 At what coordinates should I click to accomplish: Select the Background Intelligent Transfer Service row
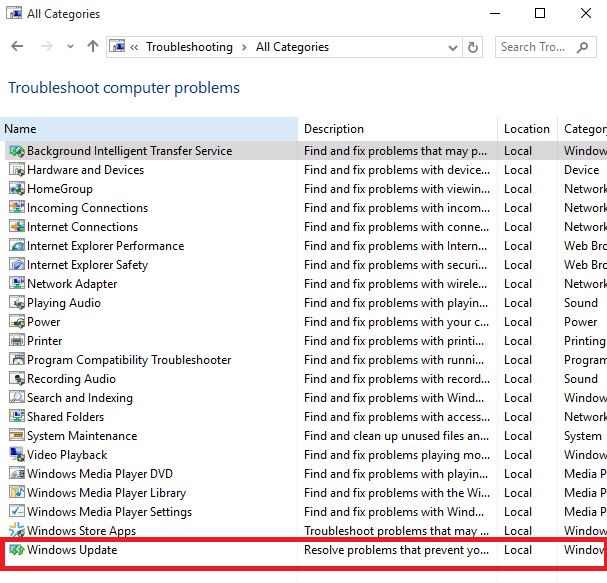click(304, 151)
